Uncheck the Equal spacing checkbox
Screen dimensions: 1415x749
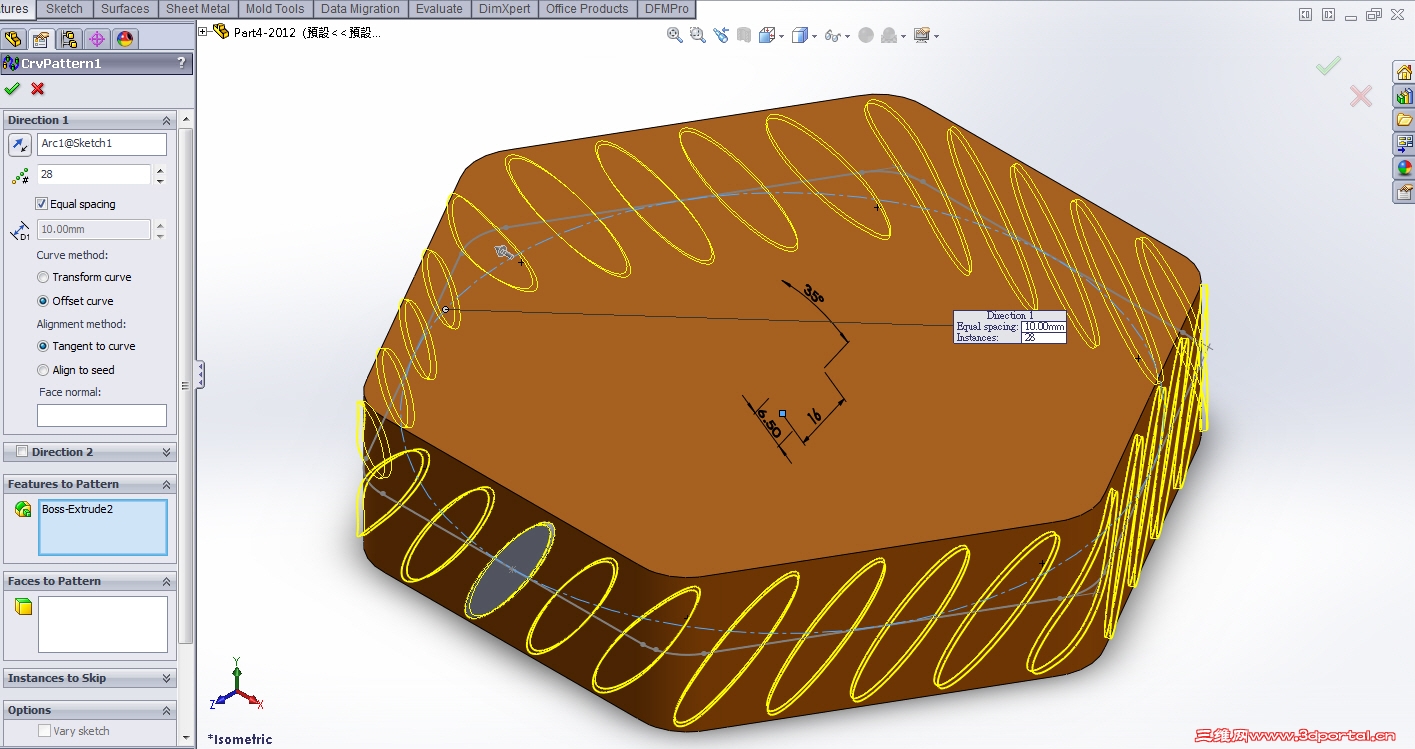42,204
